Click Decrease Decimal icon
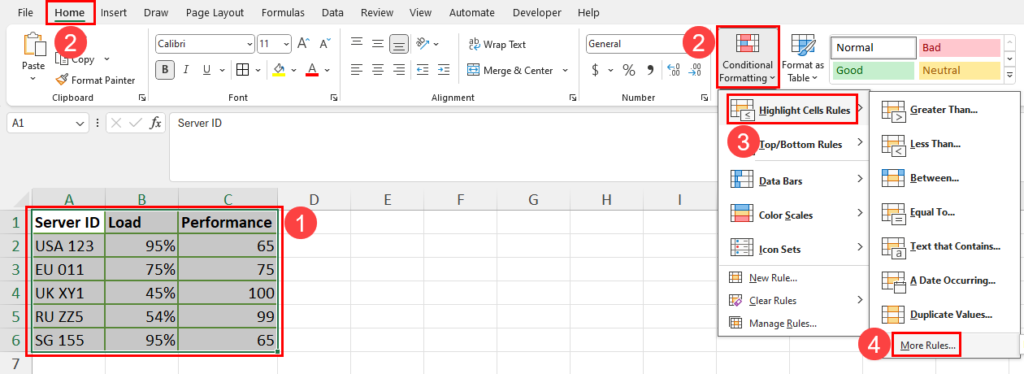The width and height of the screenshot is (1024, 374). point(696,70)
